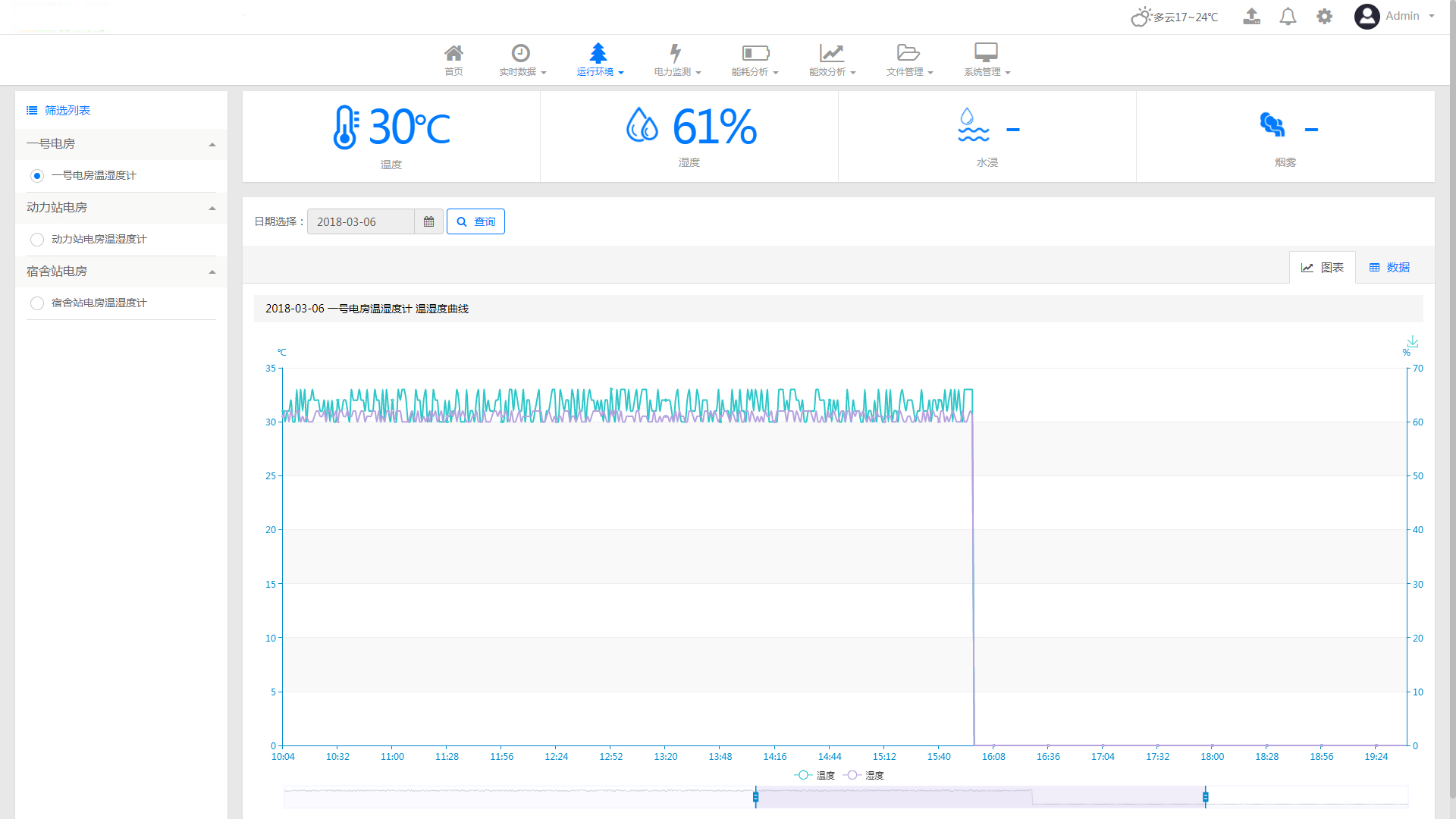Open the settings gear icon
Screen dimensions: 1456x819
1324,17
